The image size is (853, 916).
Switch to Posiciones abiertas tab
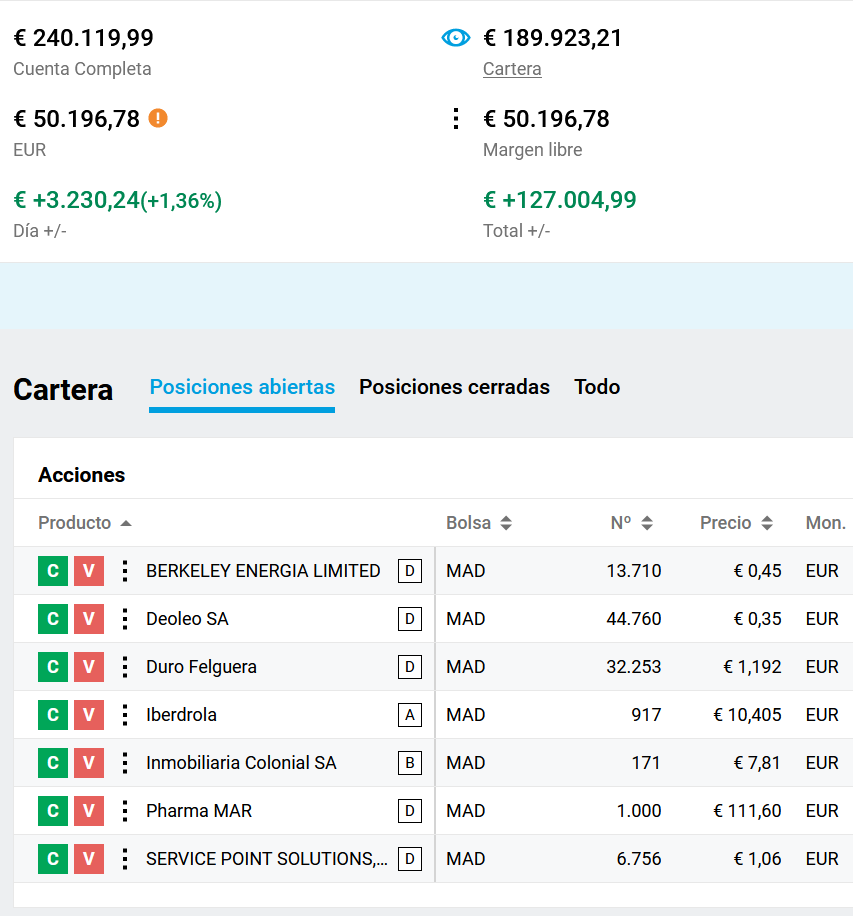242,387
